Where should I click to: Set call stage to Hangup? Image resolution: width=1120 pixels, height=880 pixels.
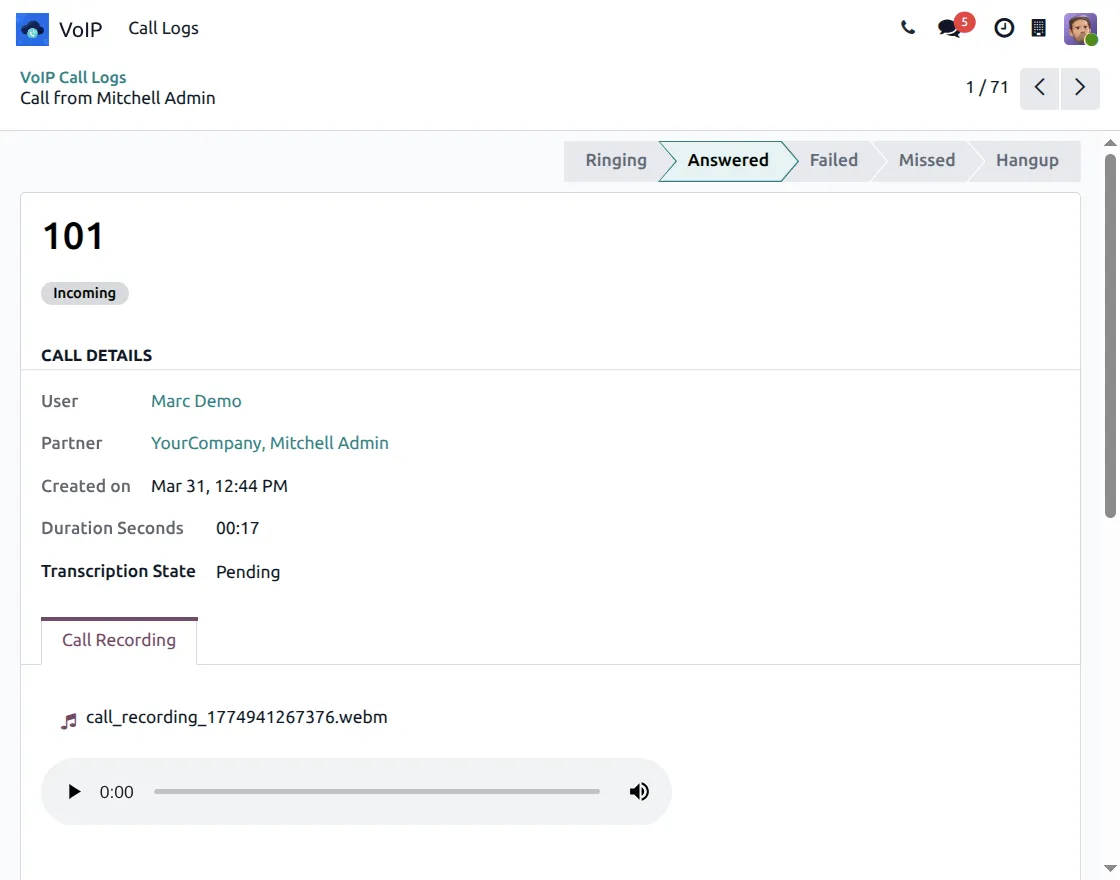coord(1028,160)
